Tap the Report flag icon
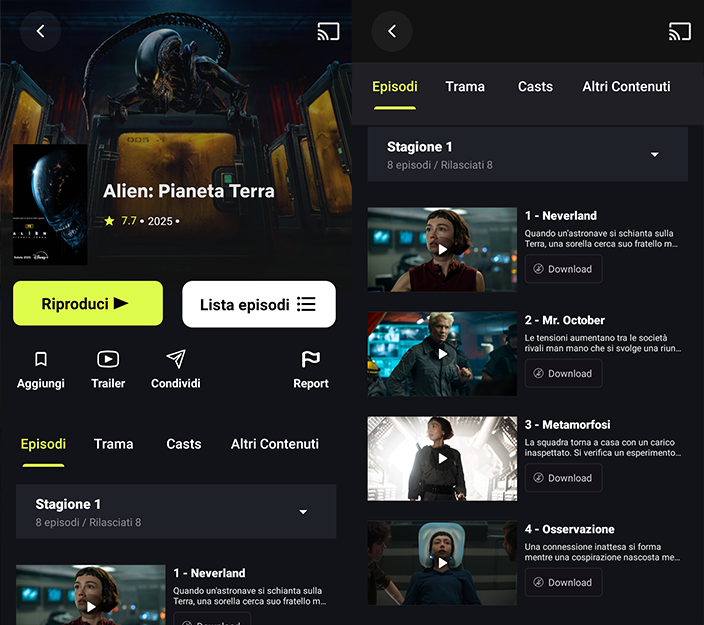704x625 pixels. tap(311, 359)
